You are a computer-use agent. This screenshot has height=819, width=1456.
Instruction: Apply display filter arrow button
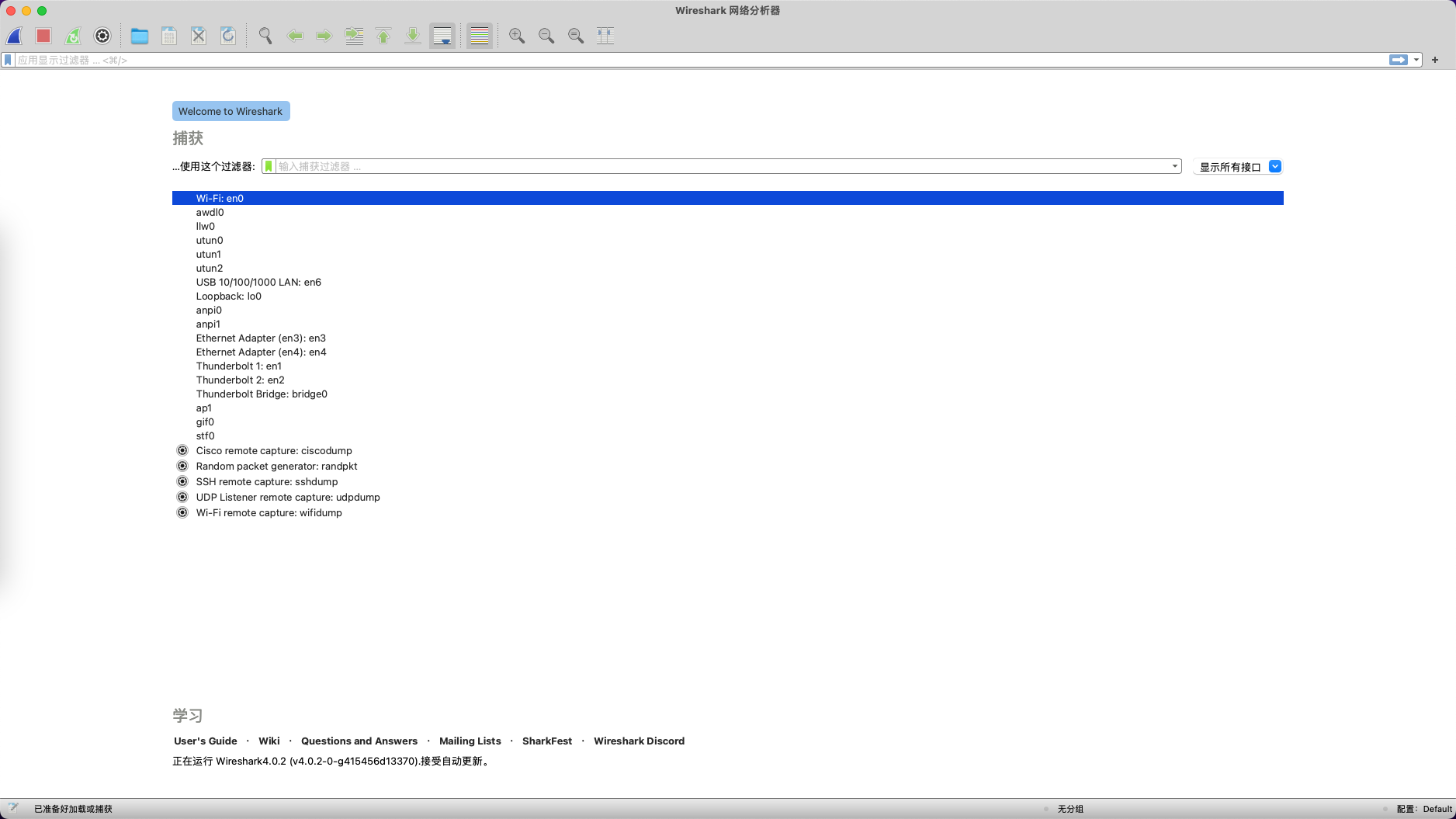[x=1399, y=60]
